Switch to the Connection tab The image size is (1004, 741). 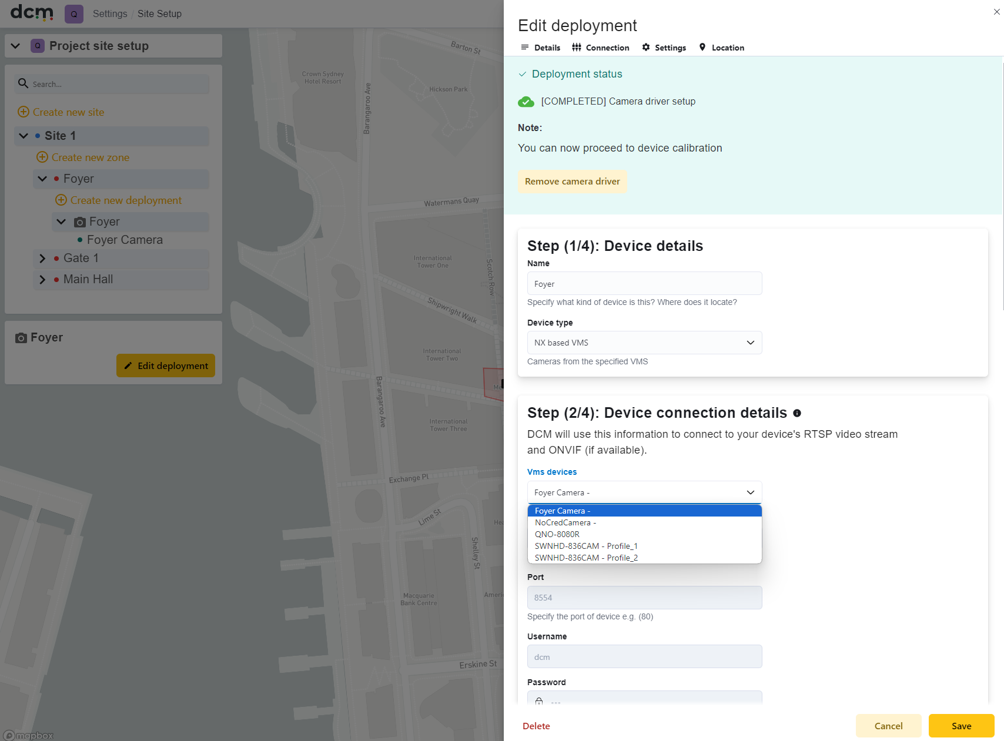pos(601,48)
